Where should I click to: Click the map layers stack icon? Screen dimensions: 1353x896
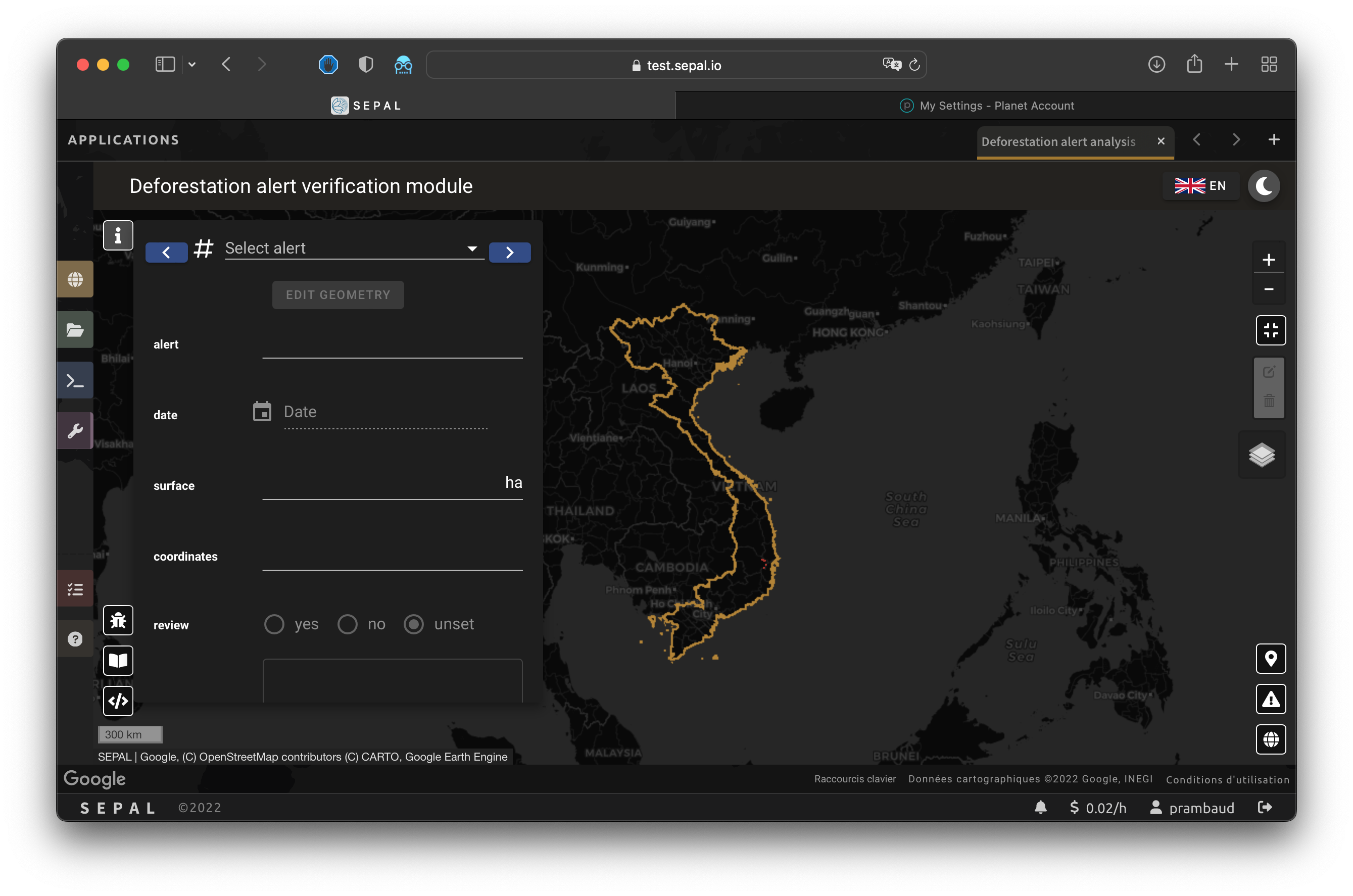pyautogui.click(x=1262, y=455)
